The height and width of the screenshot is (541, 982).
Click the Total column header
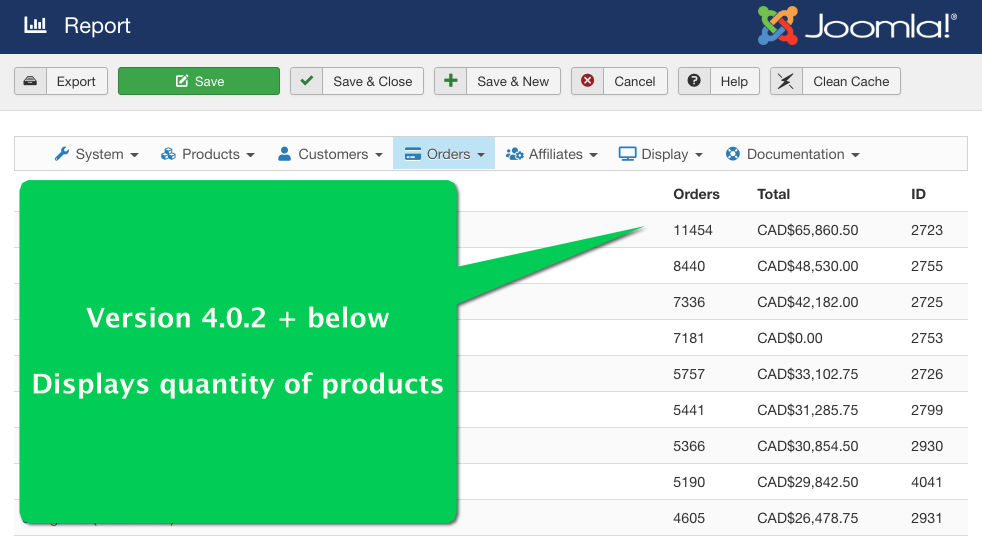click(x=773, y=194)
